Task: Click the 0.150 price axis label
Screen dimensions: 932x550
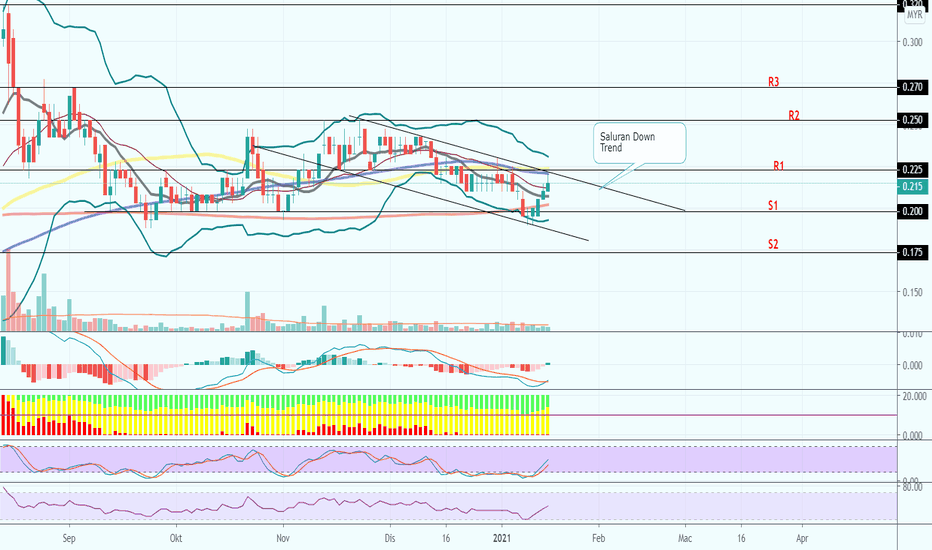Action: [912, 293]
